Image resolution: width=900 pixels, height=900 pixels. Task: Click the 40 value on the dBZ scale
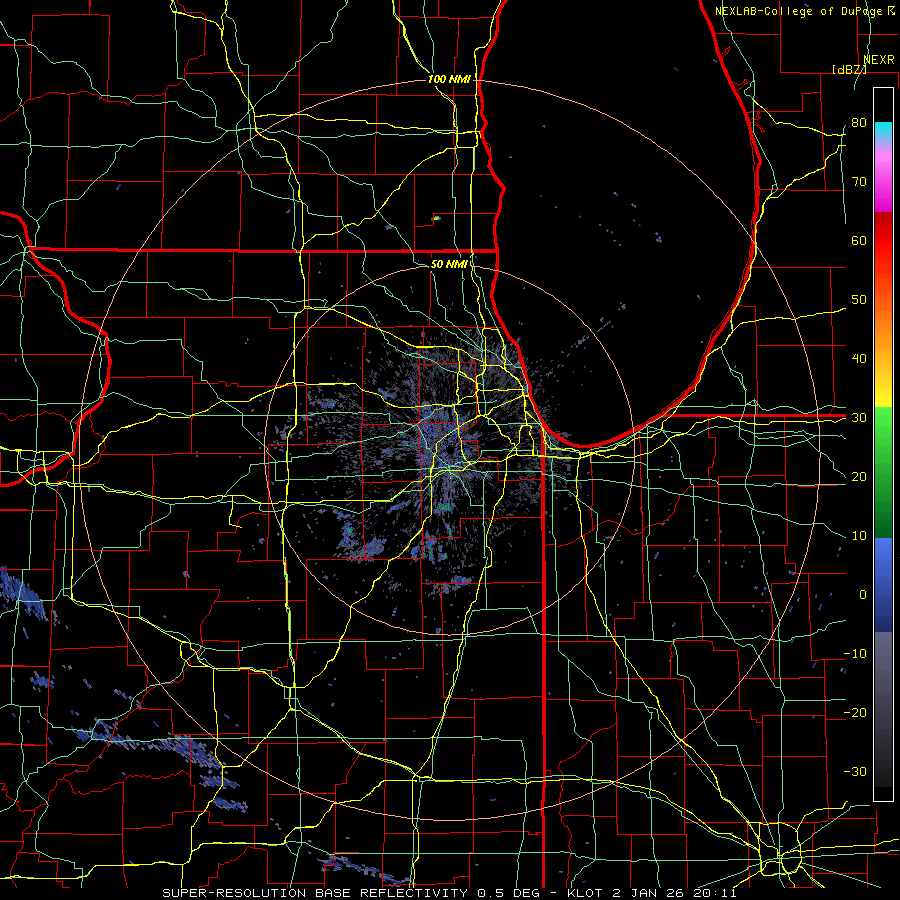click(859, 359)
